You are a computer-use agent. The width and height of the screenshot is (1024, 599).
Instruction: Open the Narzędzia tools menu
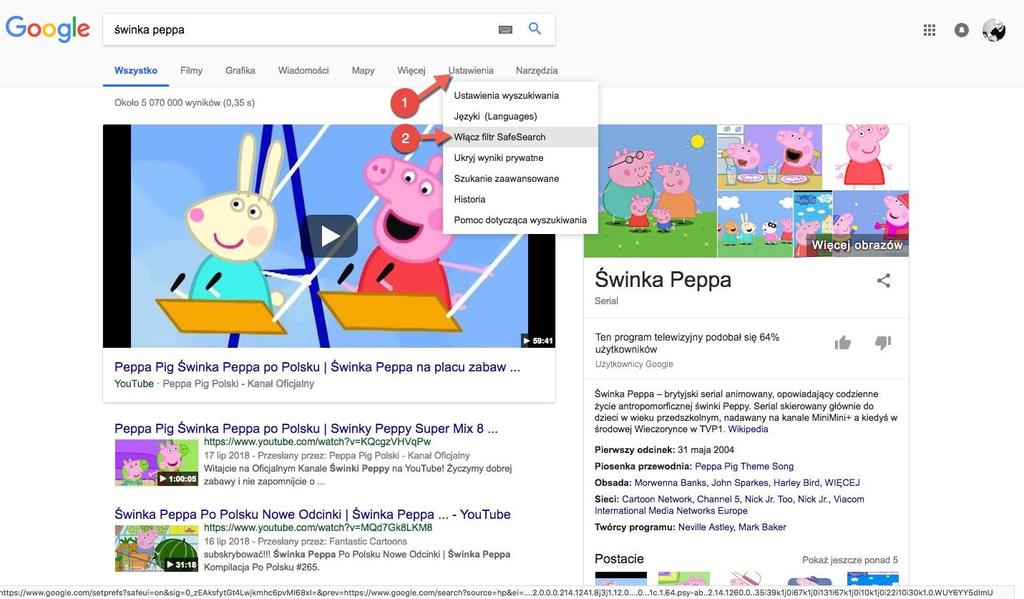click(537, 71)
